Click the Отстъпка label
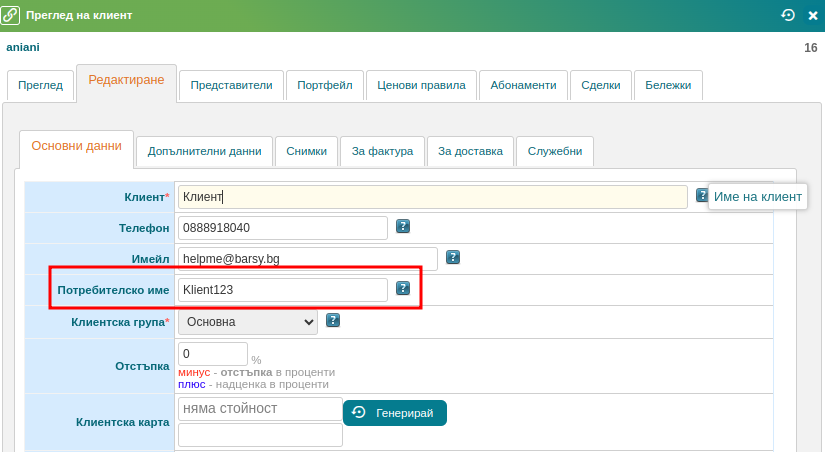The height and width of the screenshot is (452, 825). coord(142,366)
